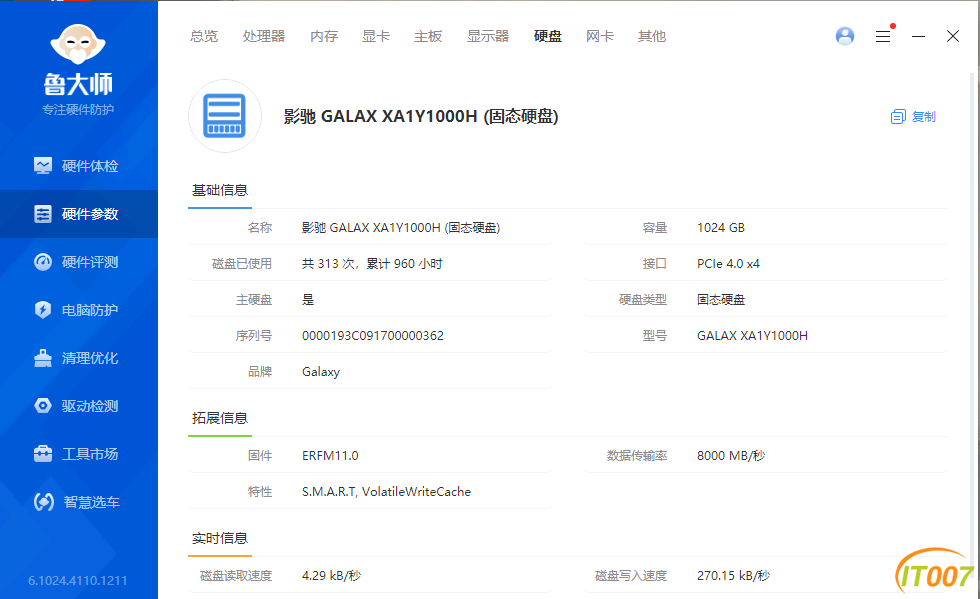Click the 鲁大师 logo avatar
This screenshot has width=980, height=599.
pyautogui.click(x=78, y=44)
